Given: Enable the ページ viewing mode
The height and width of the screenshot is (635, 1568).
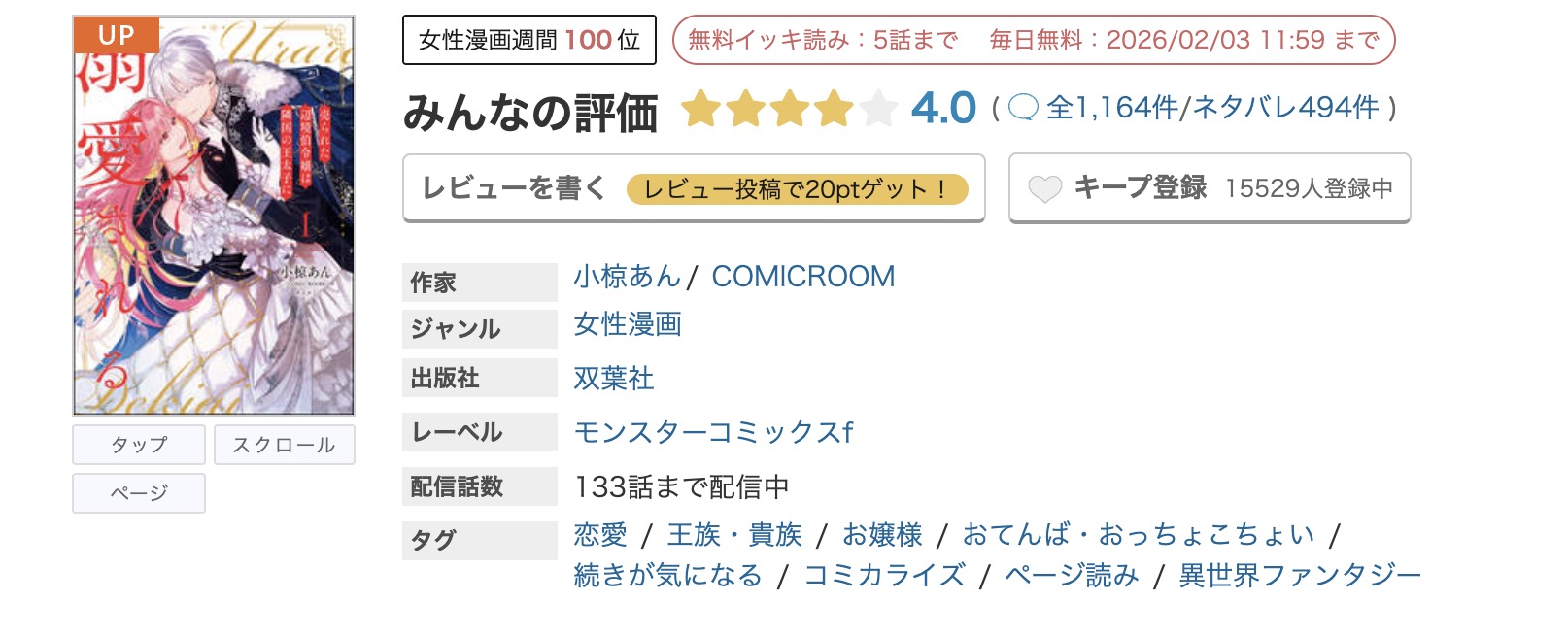Looking at the screenshot, I should point(137,493).
